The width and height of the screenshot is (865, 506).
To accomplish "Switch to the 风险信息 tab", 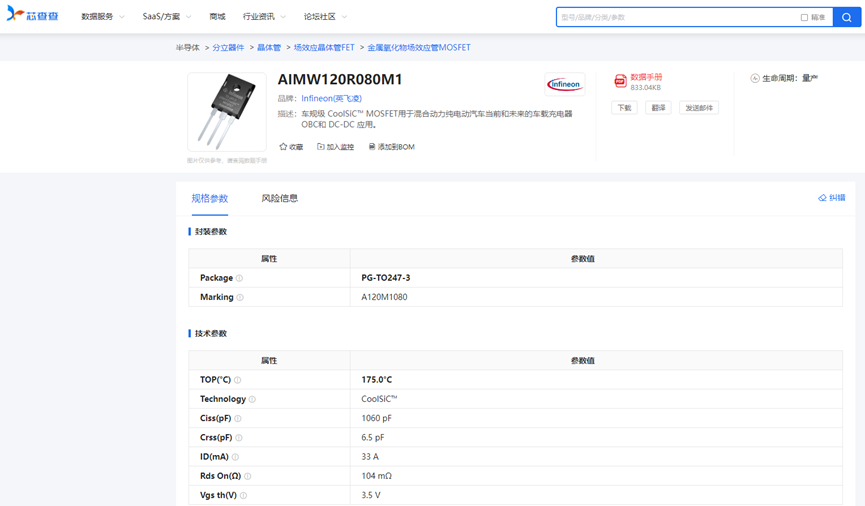I will click(280, 198).
